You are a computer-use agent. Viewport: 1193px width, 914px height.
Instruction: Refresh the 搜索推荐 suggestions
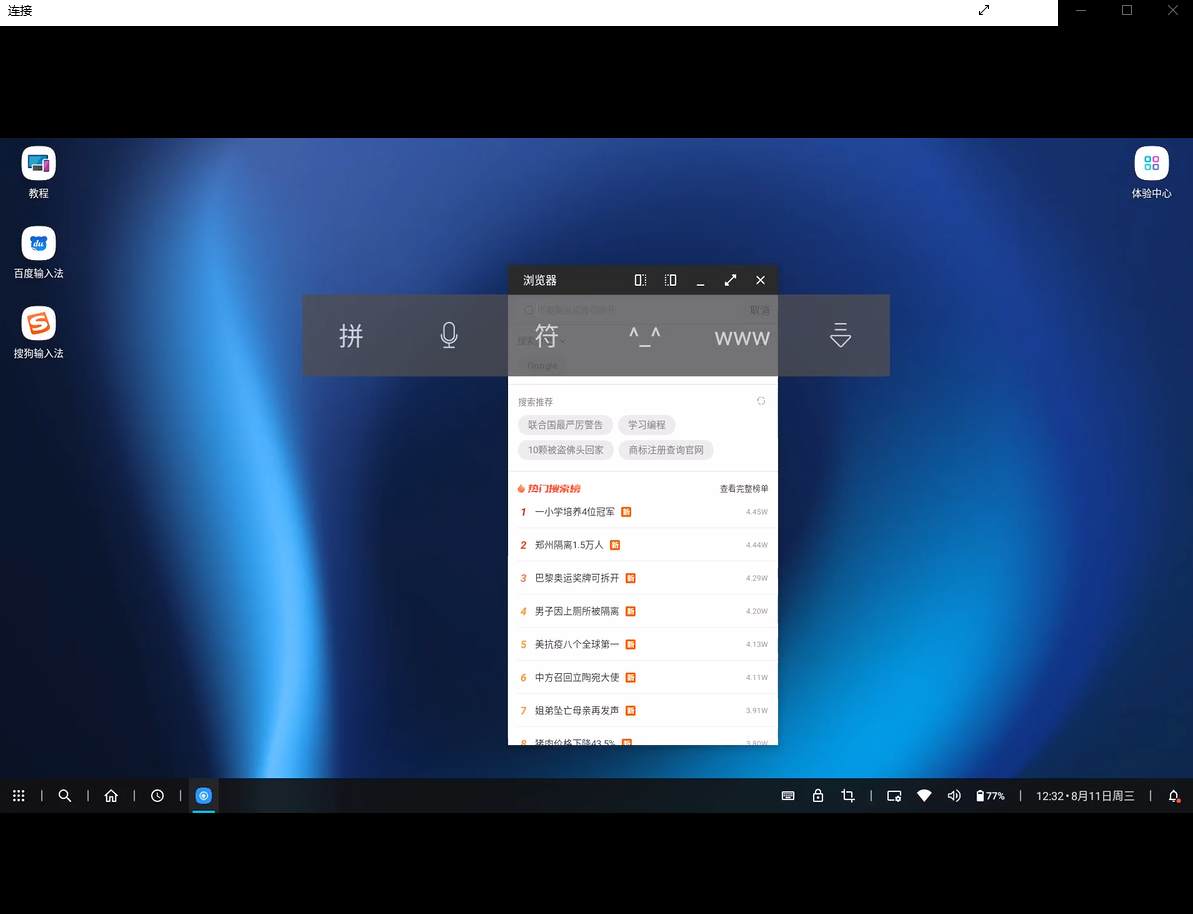[761, 401]
